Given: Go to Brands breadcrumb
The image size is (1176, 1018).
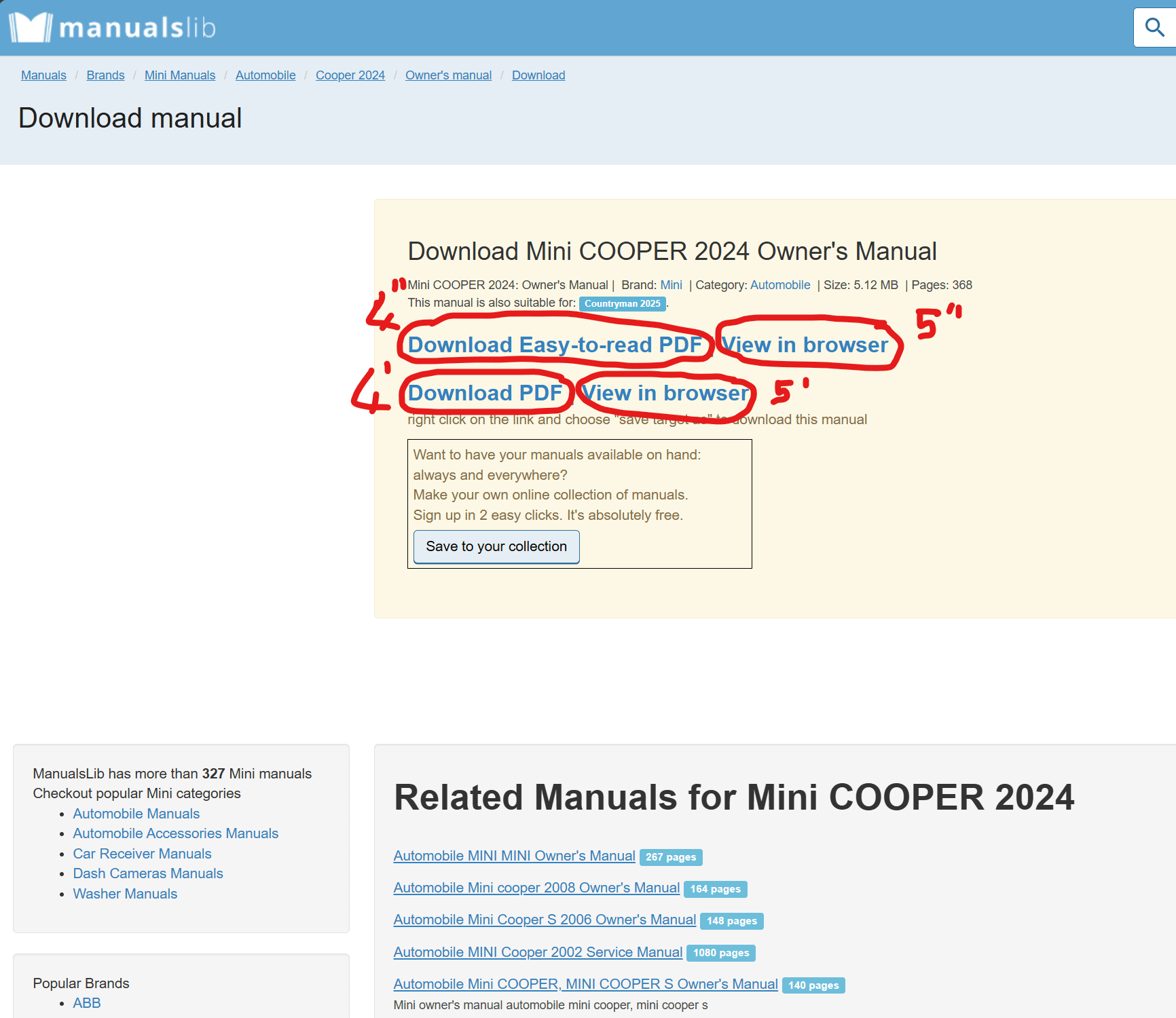Looking at the screenshot, I should [105, 75].
